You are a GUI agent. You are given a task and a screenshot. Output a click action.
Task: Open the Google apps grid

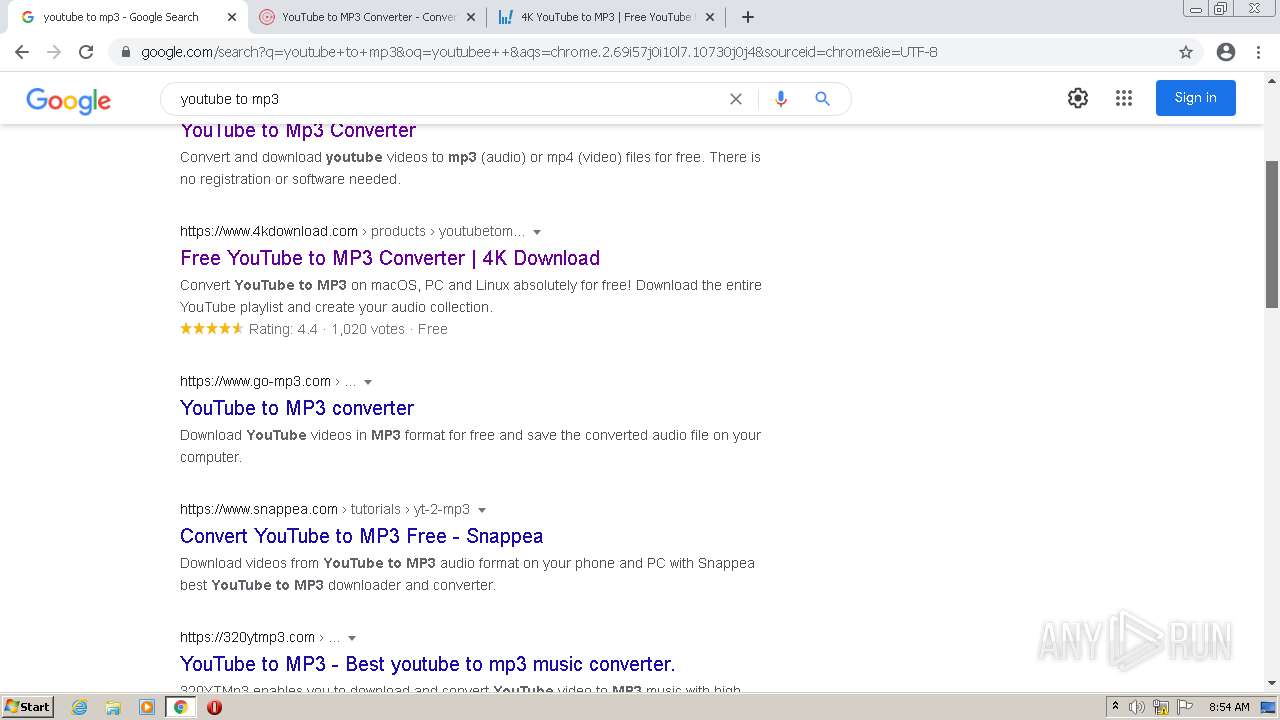[x=1124, y=98]
